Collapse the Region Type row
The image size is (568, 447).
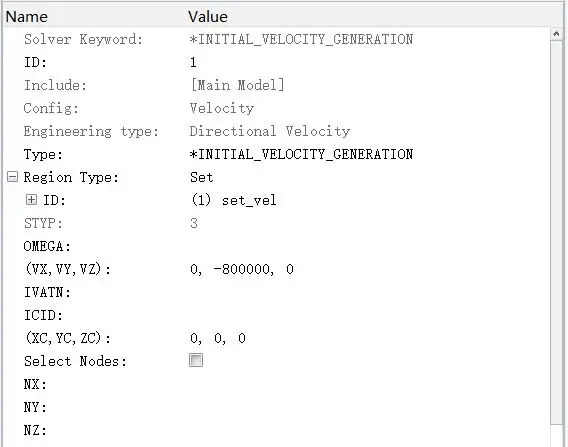pos(12,177)
